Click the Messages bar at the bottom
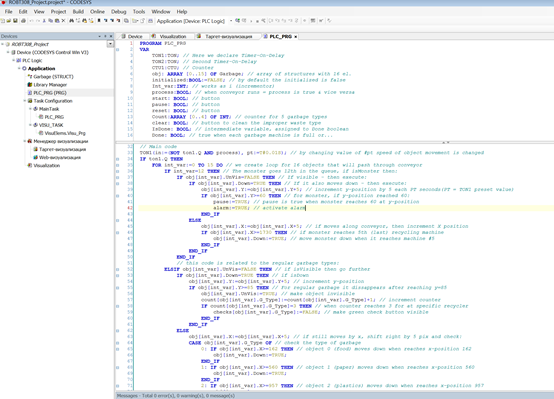554x399 pixels. (334, 395)
